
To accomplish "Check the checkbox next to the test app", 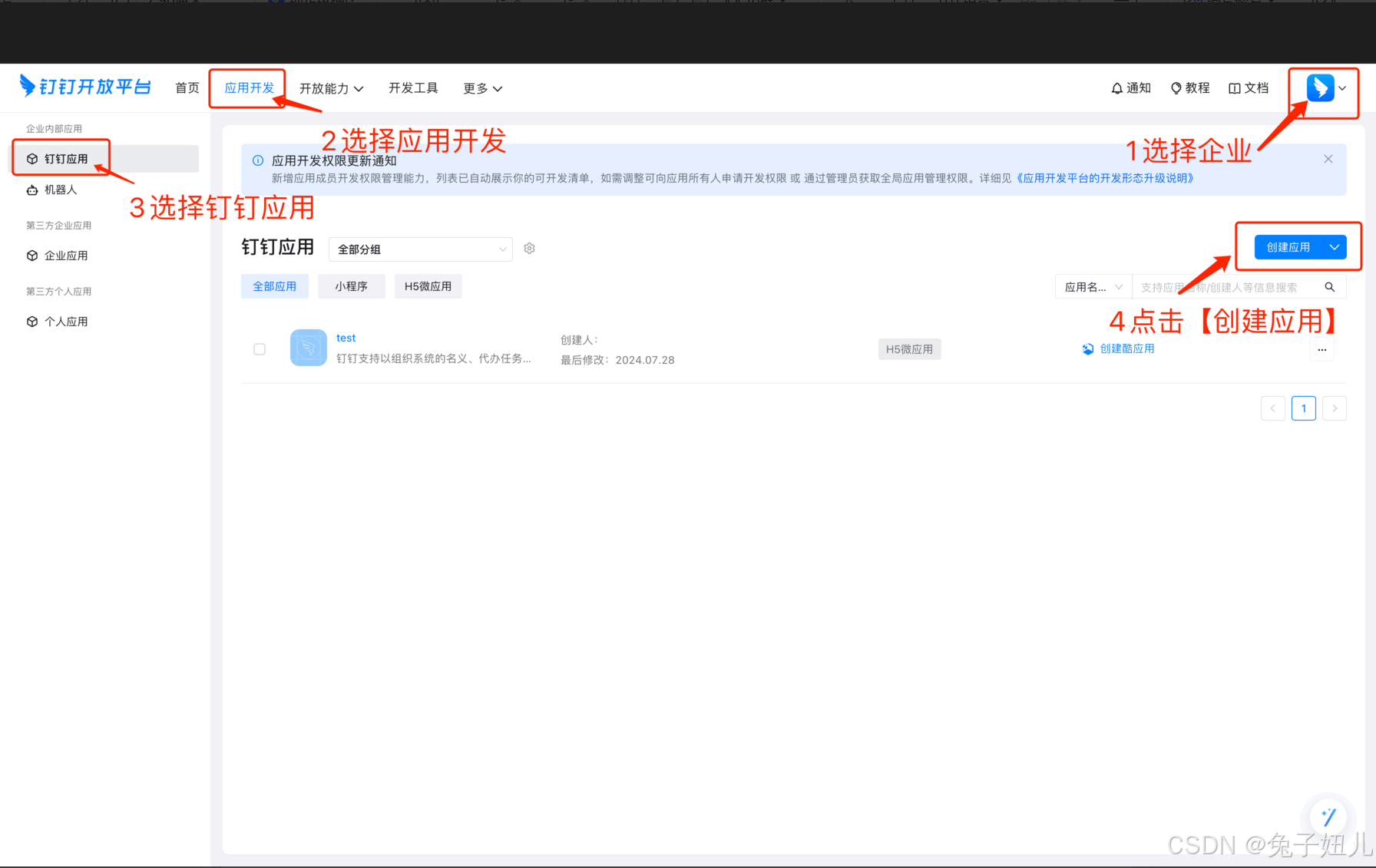I will [260, 348].
